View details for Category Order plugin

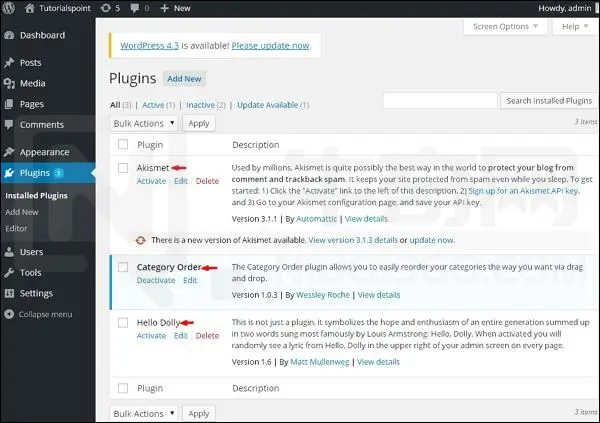[x=379, y=295]
